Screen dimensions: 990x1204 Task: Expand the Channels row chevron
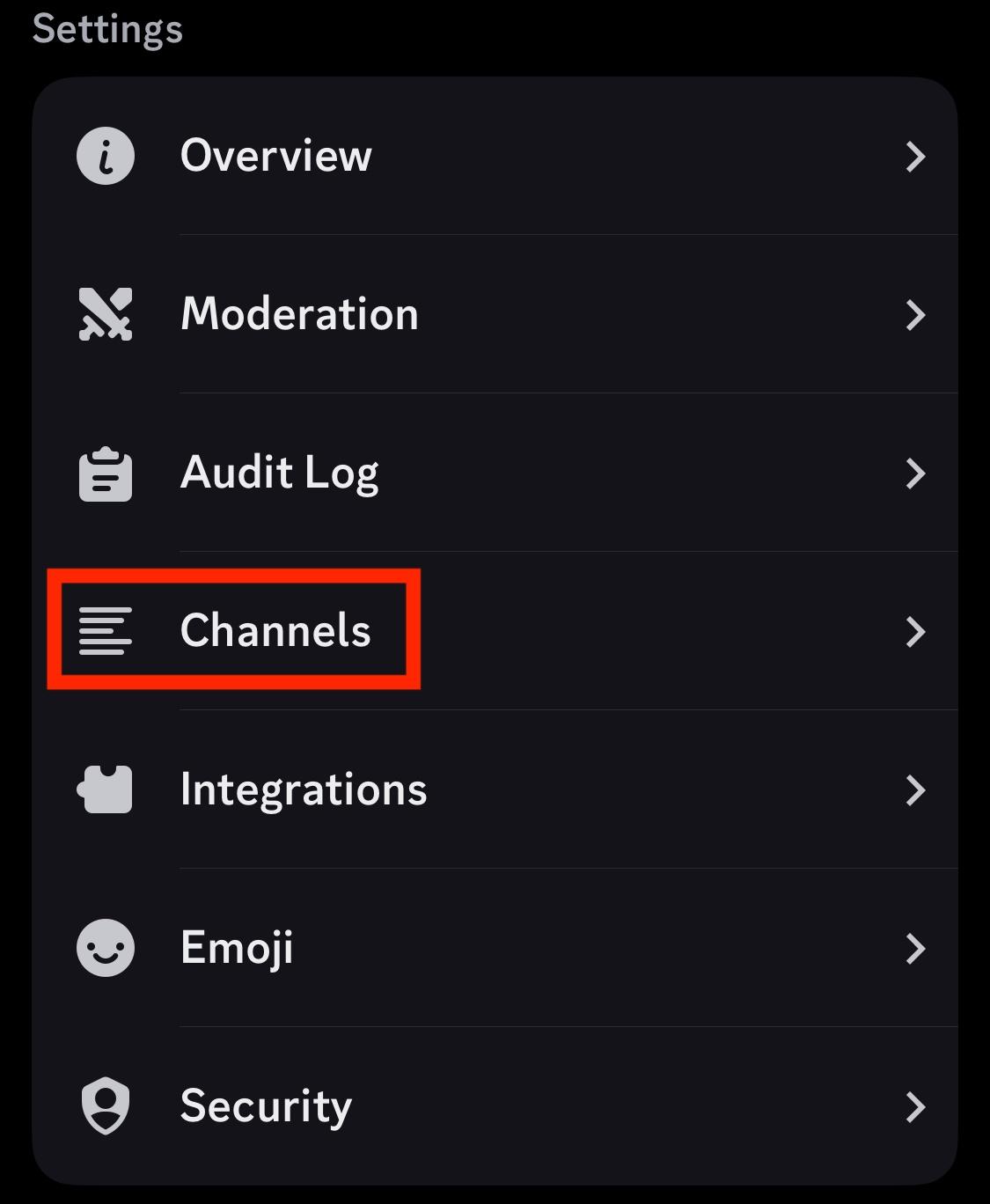click(916, 632)
